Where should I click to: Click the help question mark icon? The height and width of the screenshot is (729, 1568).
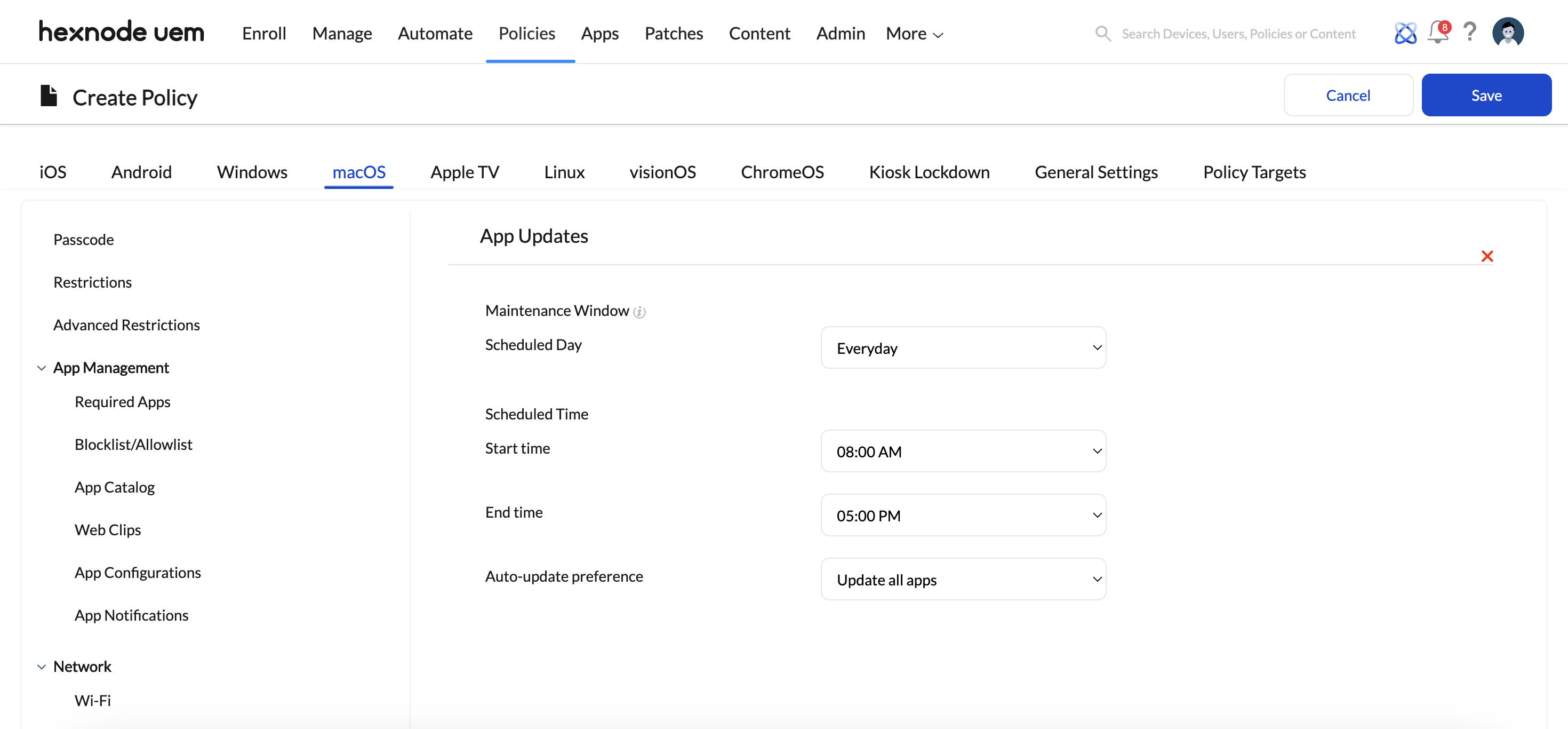[1469, 31]
